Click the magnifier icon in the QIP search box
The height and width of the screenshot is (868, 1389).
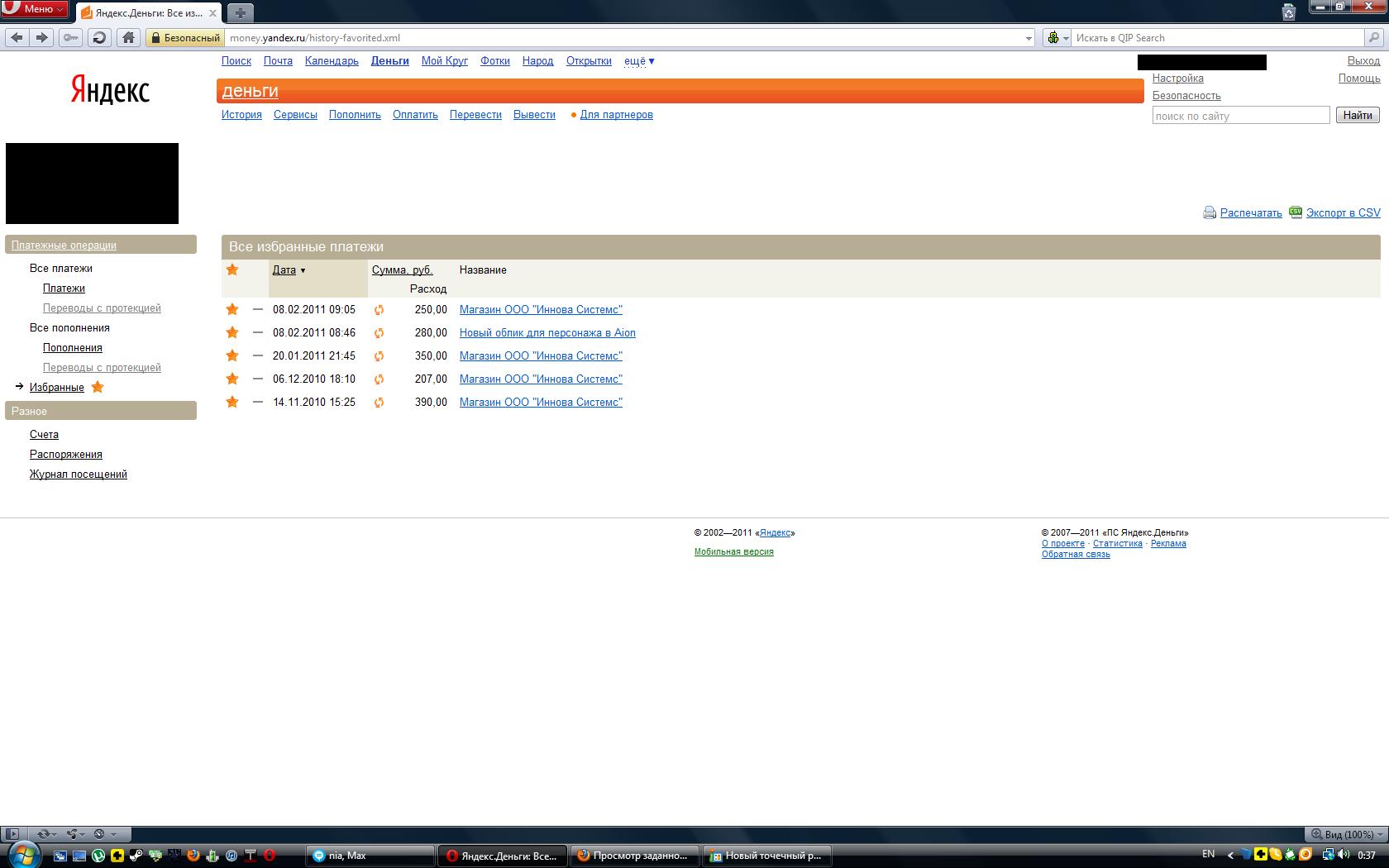point(1373,38)
